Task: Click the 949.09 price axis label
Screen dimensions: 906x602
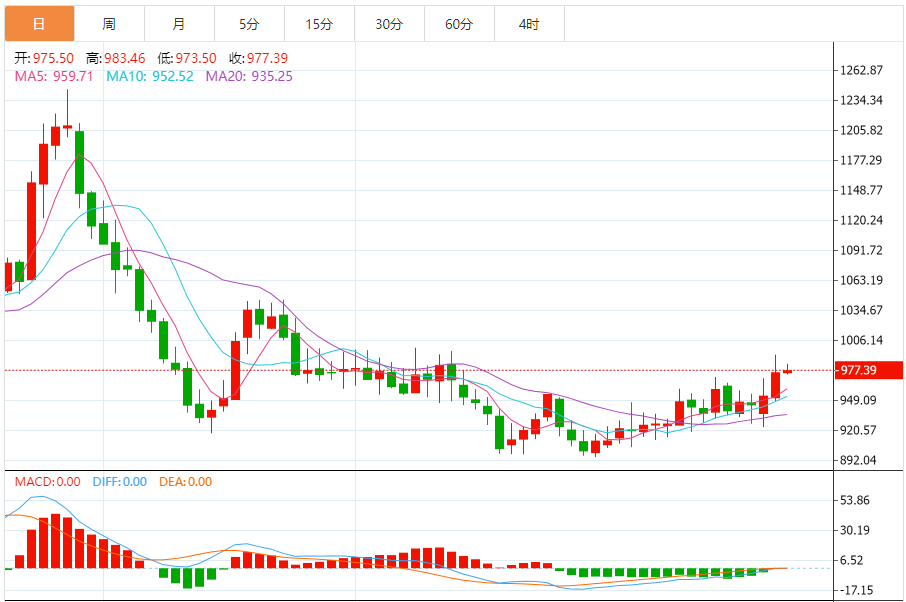Action: (858, 400)
